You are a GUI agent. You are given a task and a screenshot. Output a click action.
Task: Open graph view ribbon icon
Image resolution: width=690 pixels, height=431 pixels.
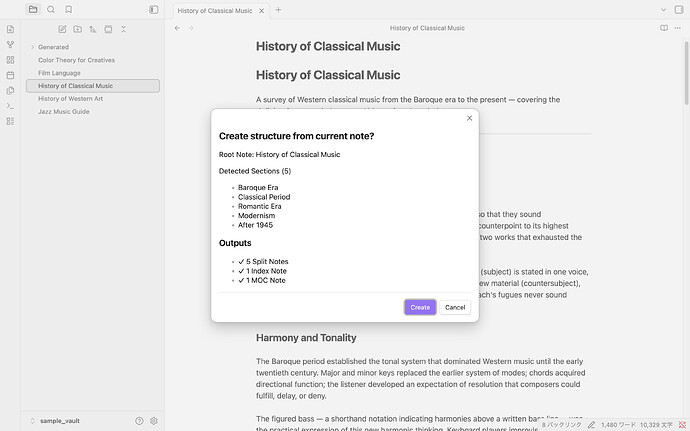[10, 44]
